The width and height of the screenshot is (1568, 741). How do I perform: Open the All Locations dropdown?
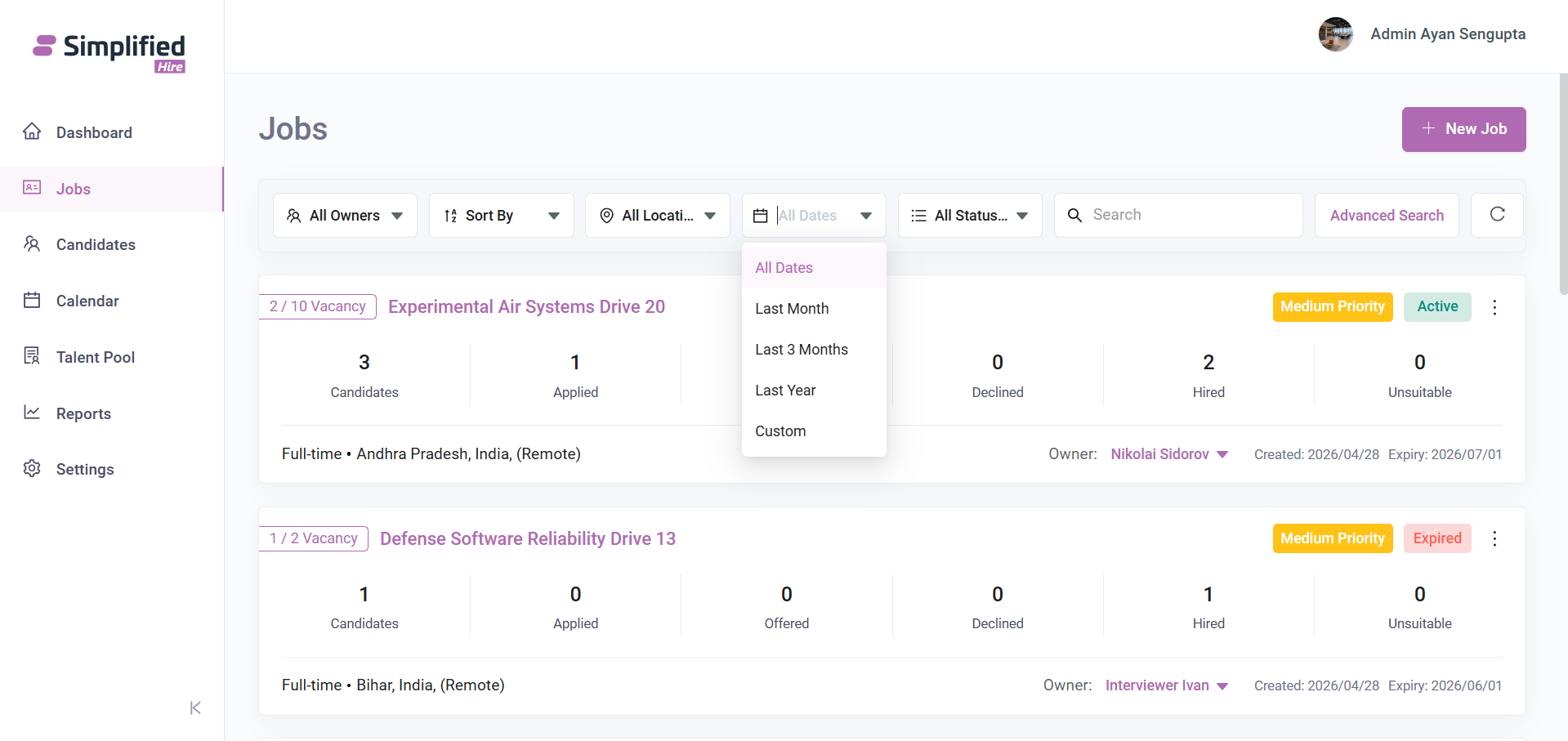(657, 216)
